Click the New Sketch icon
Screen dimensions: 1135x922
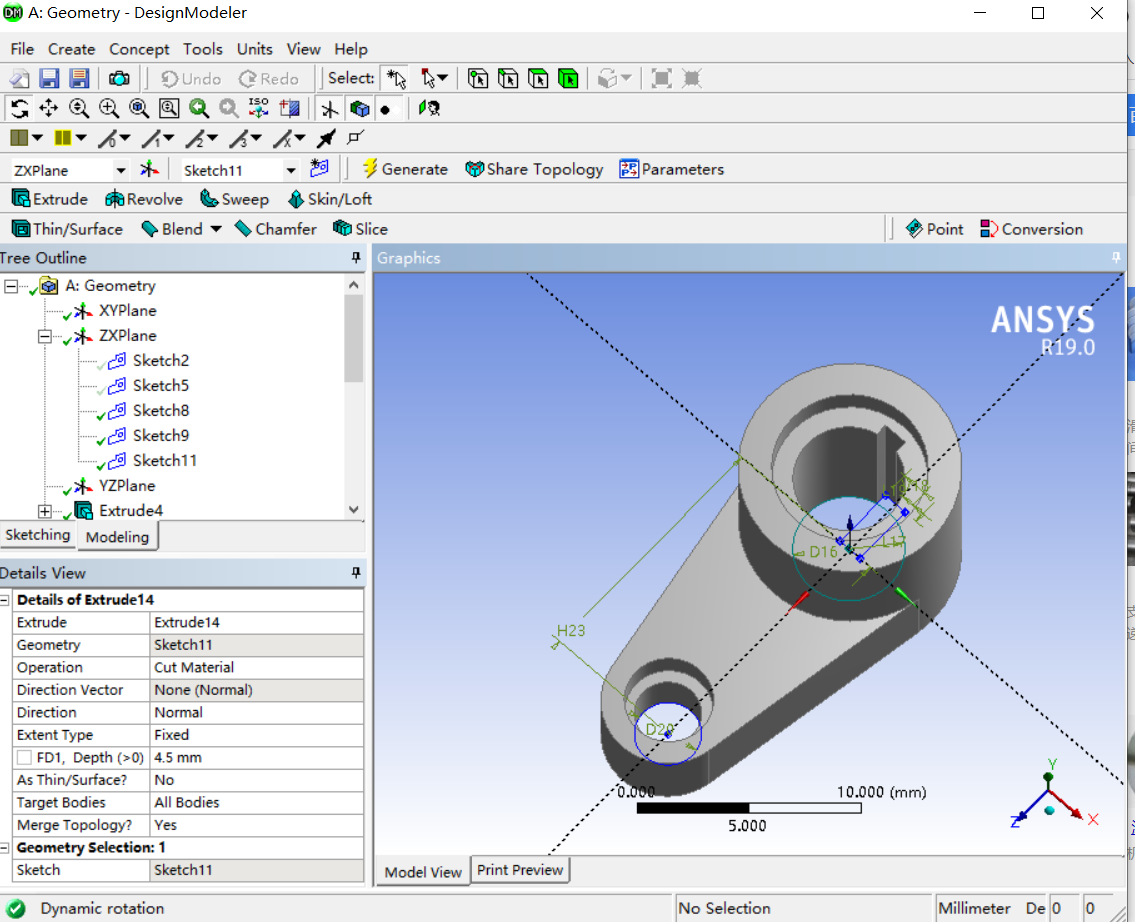click(319, 169)
